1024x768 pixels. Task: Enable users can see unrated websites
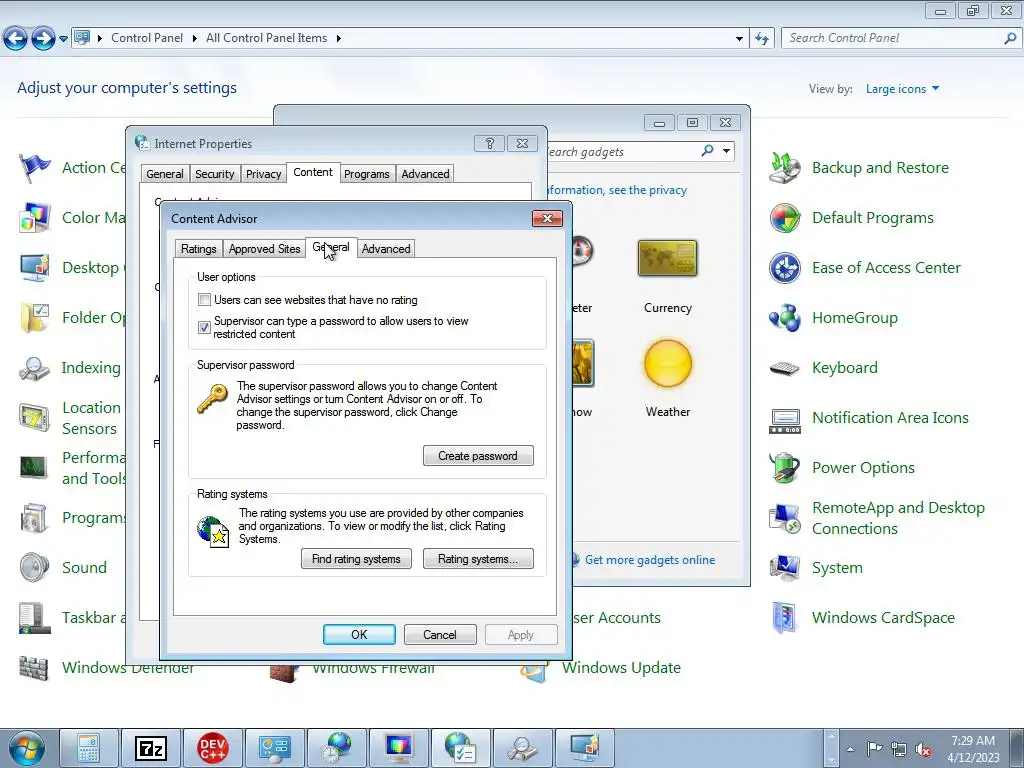[x=204, y=300]
